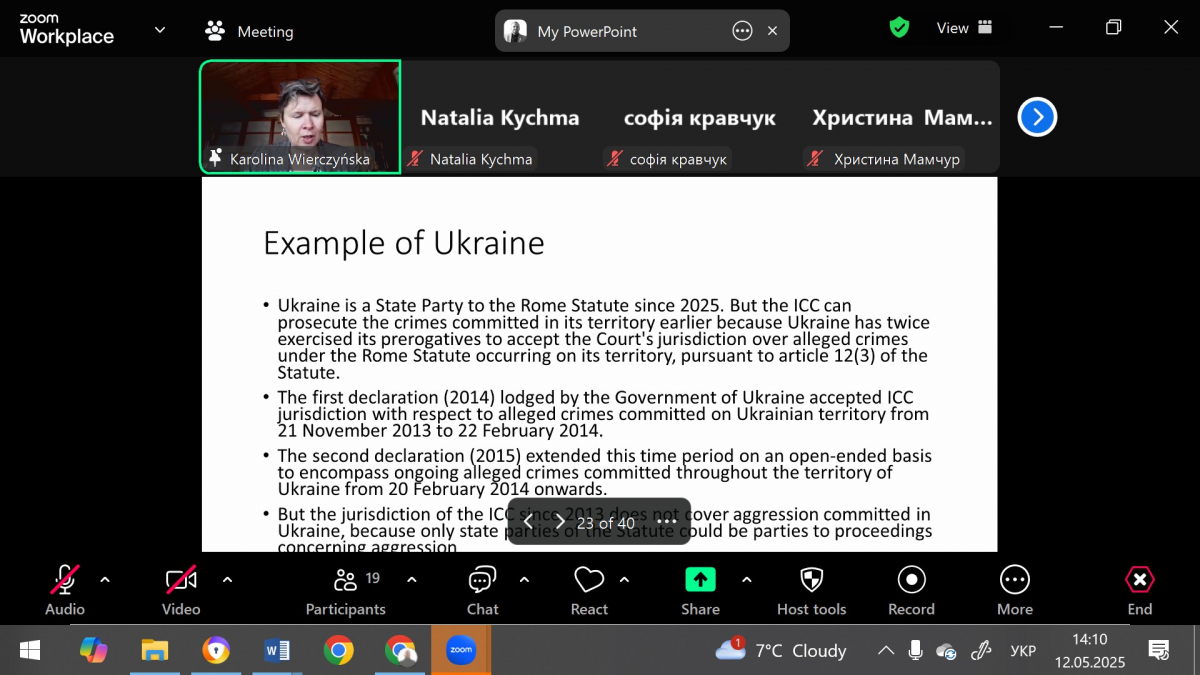Image resolution: width=1200 pixels, height=675 pixels.
Task: Show next participants with blue arrow
Action: pyautogui.click(x=1037, y=118)
